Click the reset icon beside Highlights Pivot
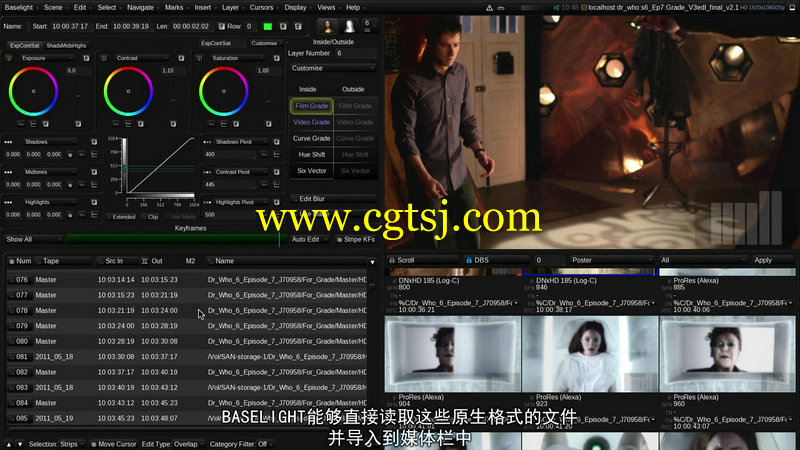 click(277, 203)
